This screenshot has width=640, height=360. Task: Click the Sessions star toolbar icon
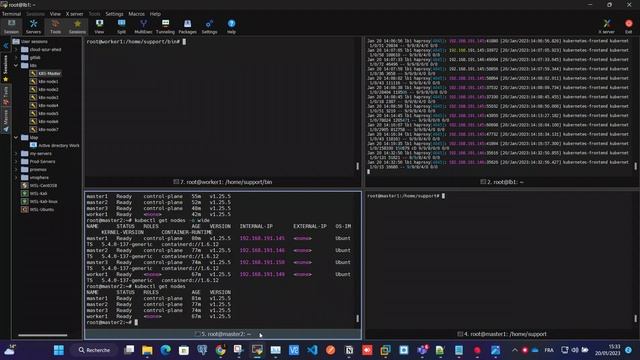(x=77, y=26)
